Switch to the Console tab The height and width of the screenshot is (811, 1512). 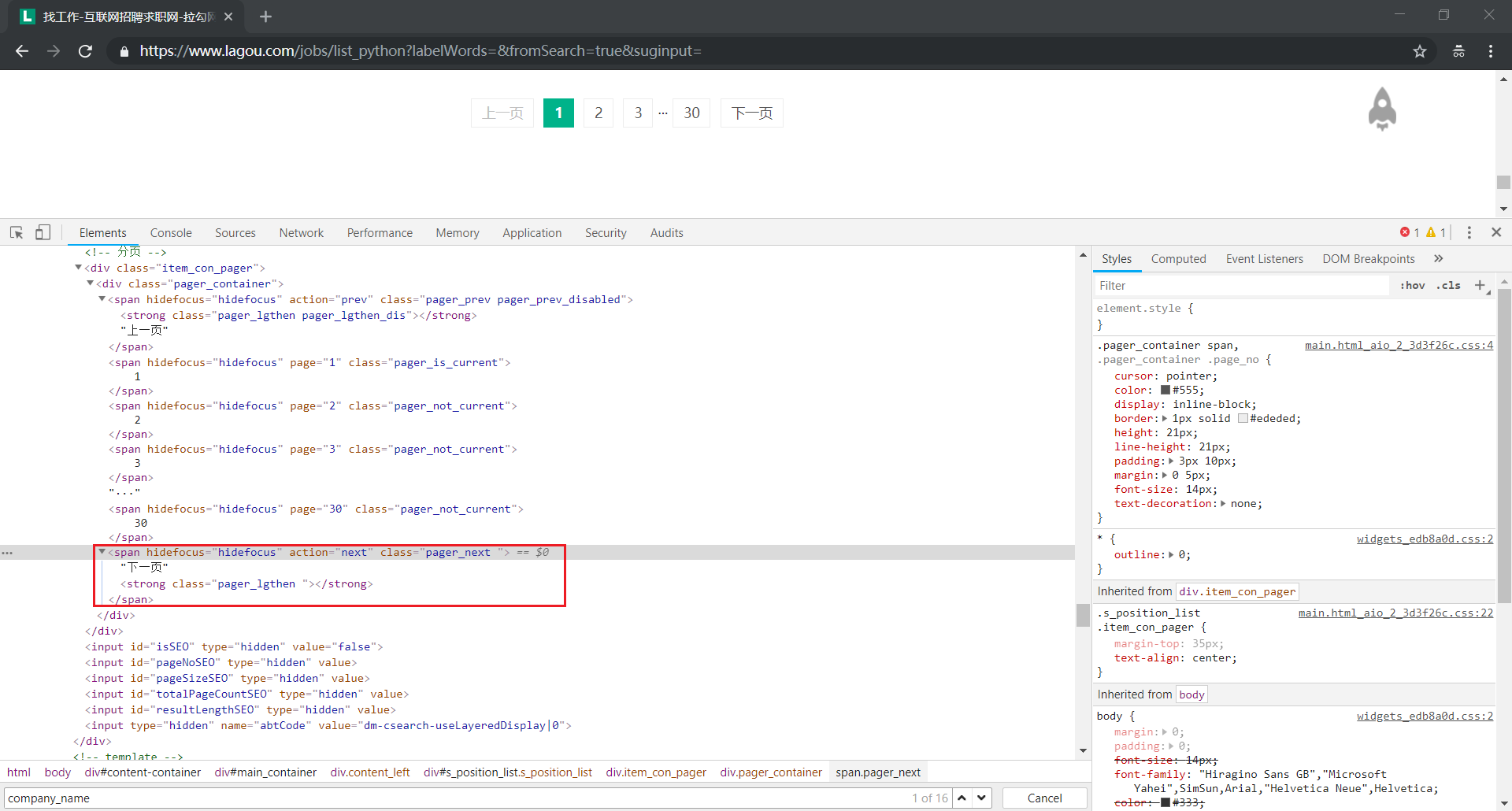[x=171, y=232]
